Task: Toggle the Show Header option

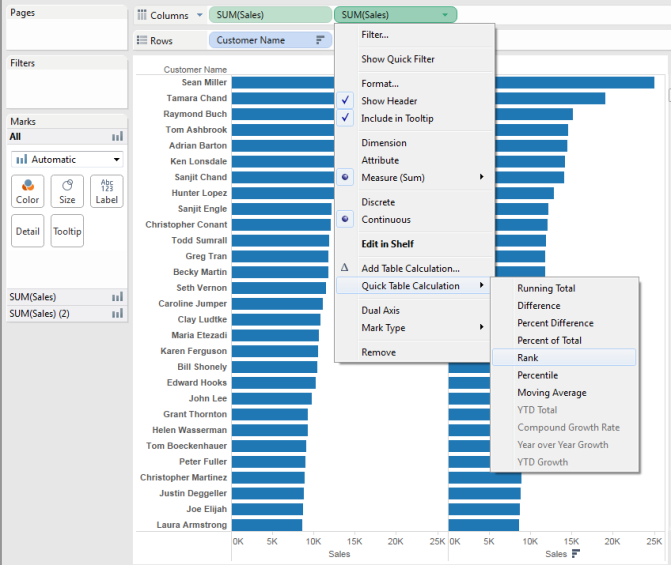Action: pos(389,101)
